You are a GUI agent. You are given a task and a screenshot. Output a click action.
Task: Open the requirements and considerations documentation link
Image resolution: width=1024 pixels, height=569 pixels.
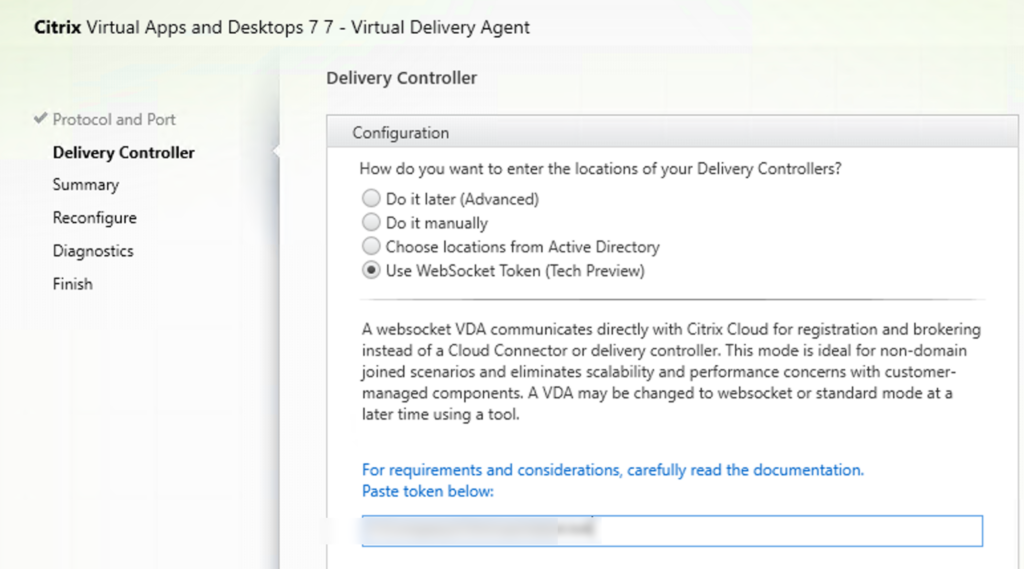[612, 469]
